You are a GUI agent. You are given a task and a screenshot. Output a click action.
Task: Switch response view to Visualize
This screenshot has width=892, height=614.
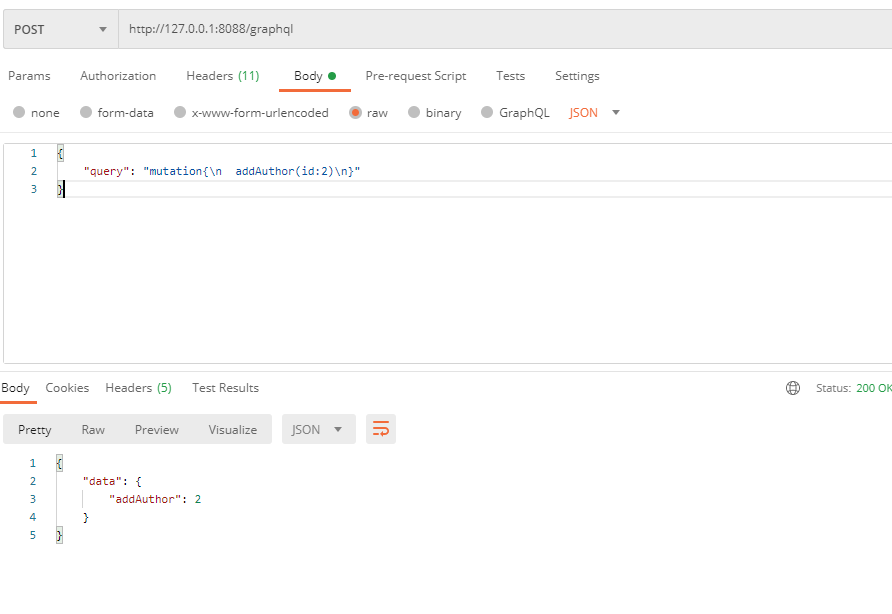233,430
